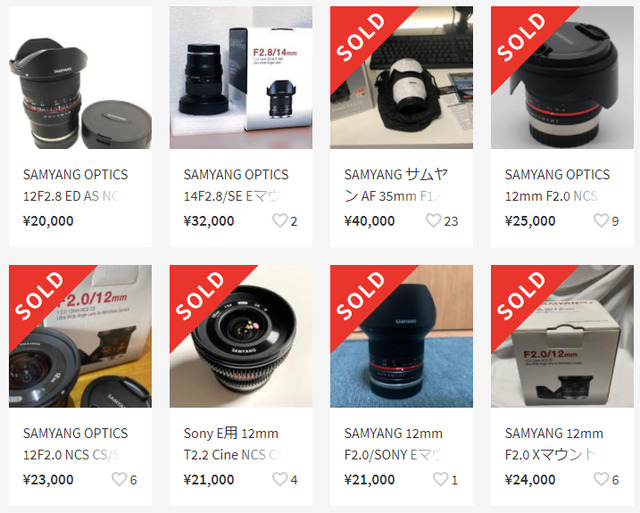Click heart icon with 23 likes

tap(433, 220)
